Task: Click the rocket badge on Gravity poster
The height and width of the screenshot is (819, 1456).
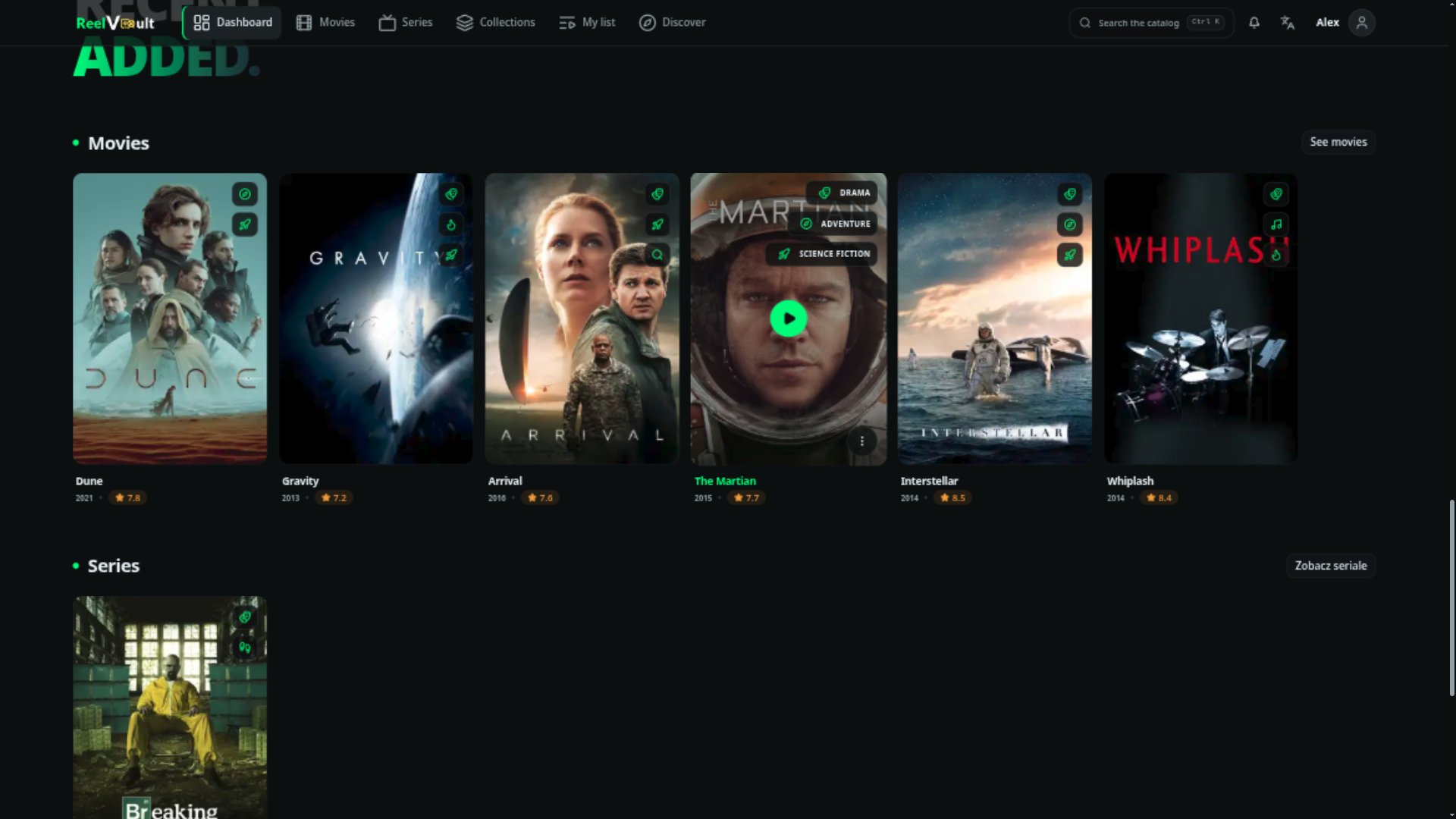Action: click(451, 255)
